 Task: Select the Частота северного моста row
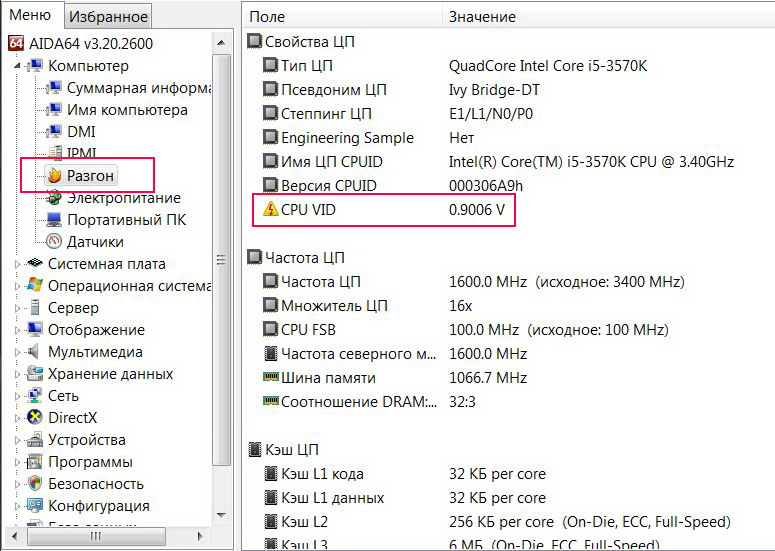[x=509, y=353]
